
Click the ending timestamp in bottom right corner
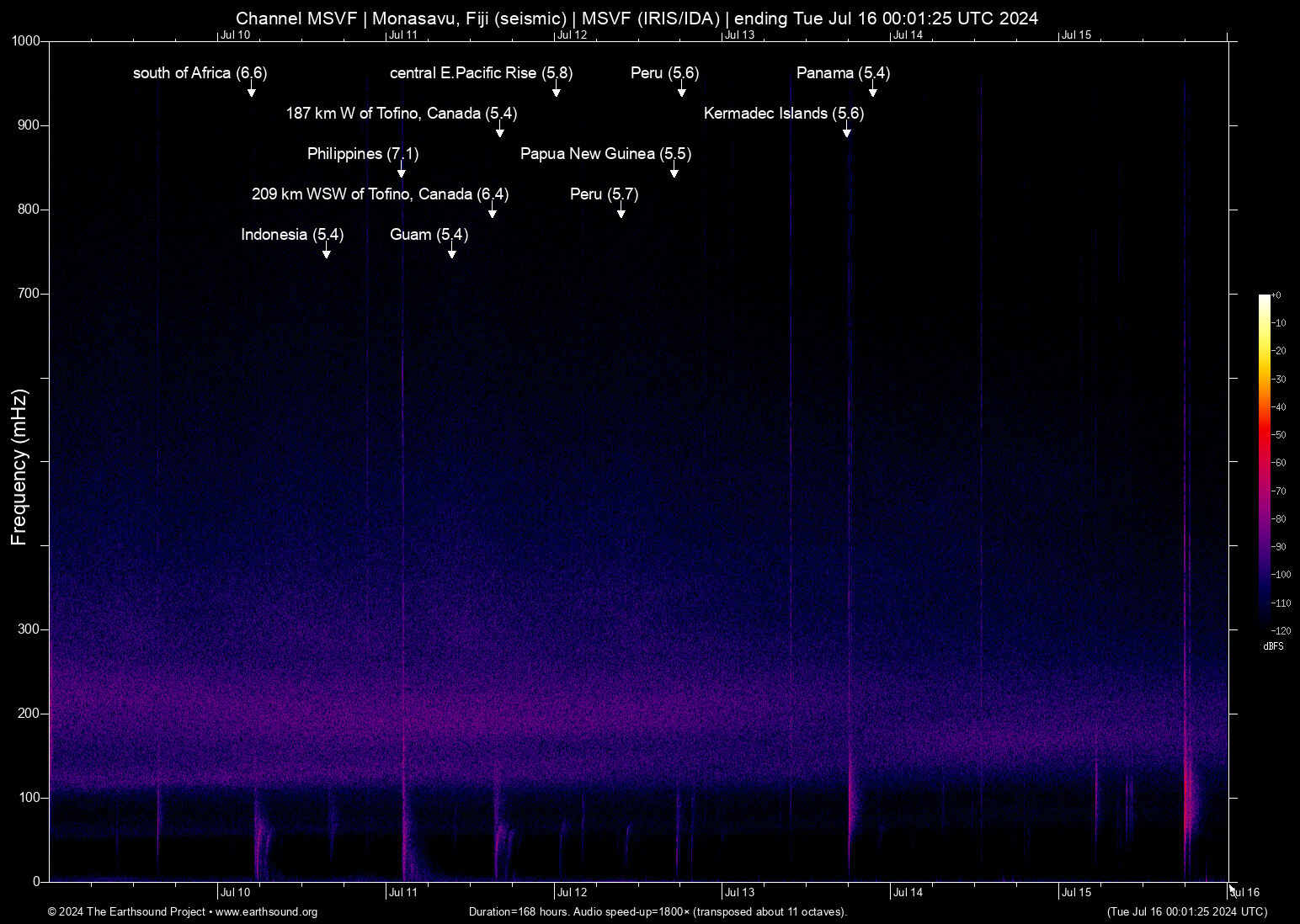coord(1187,912)
